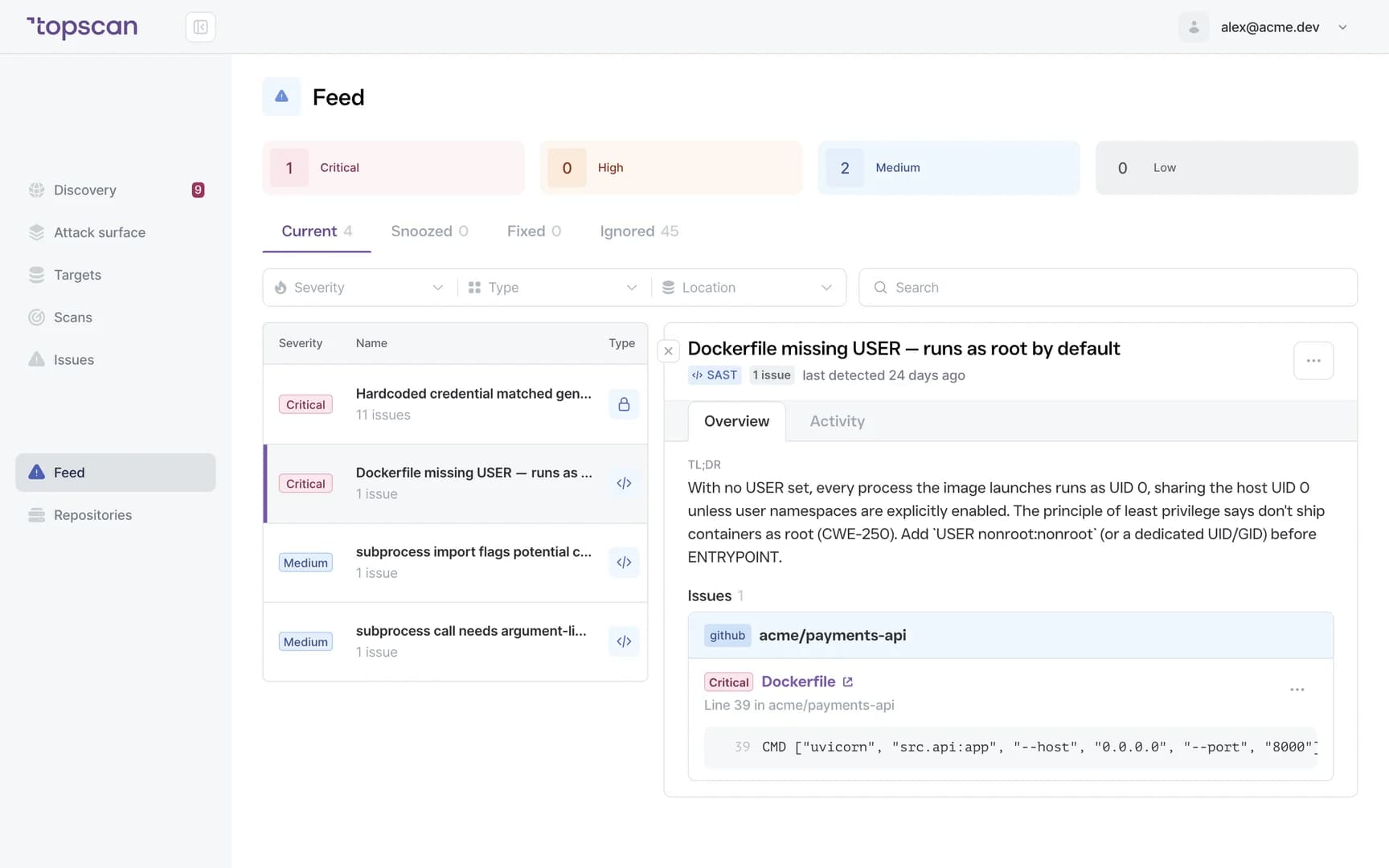Click the code icon on Dockerfile missing USER row

coord(624,483)
